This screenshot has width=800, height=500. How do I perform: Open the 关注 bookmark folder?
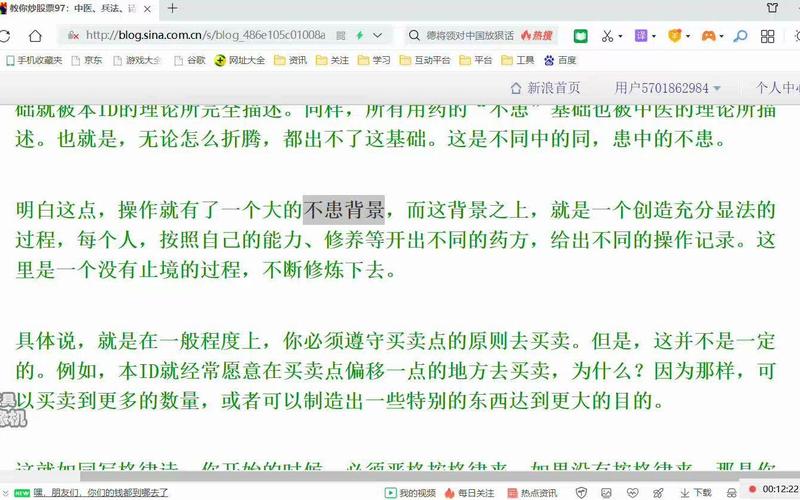[332, 60]
